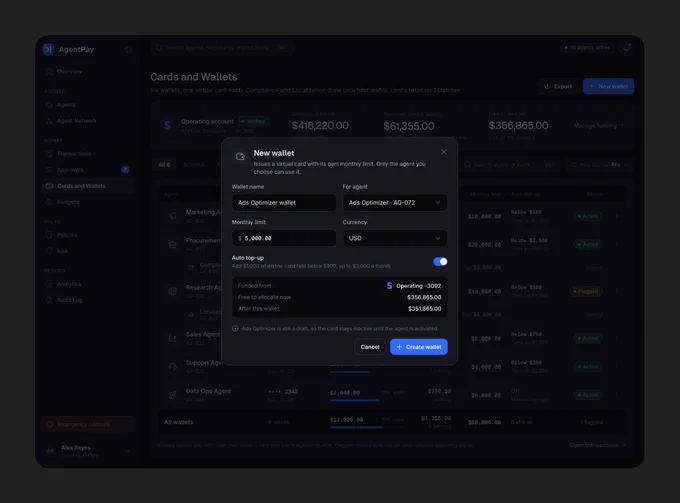This screenshot has width=680, height=503.
Task: Click the Emergency controls button
Action: [87, 424]
